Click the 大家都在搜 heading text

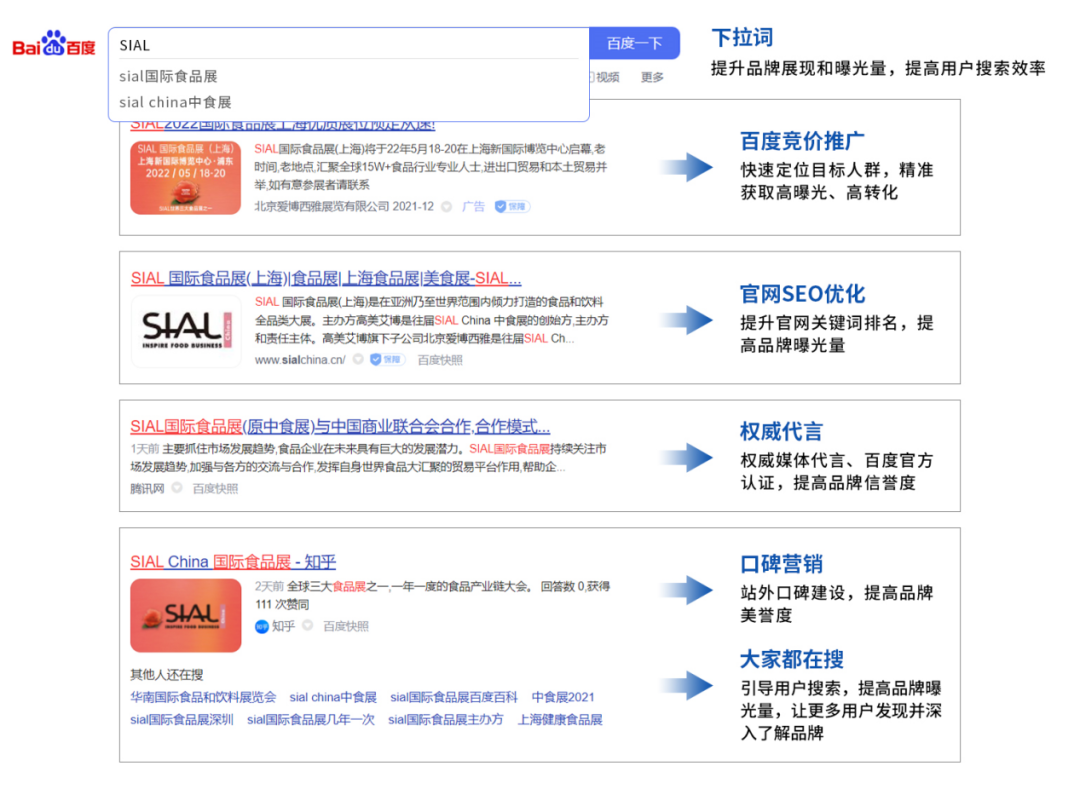point(791,659)
